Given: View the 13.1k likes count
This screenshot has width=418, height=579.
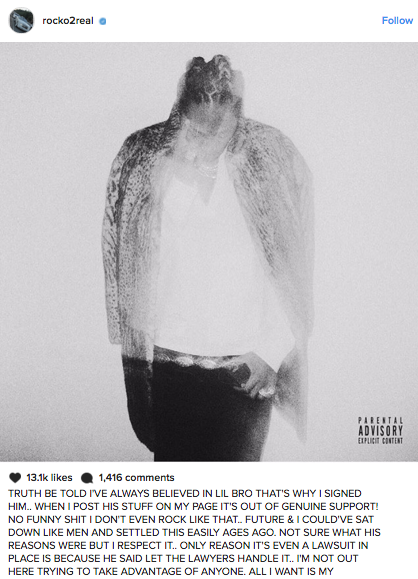Looking at the screenshot, I should coord(49,477).
